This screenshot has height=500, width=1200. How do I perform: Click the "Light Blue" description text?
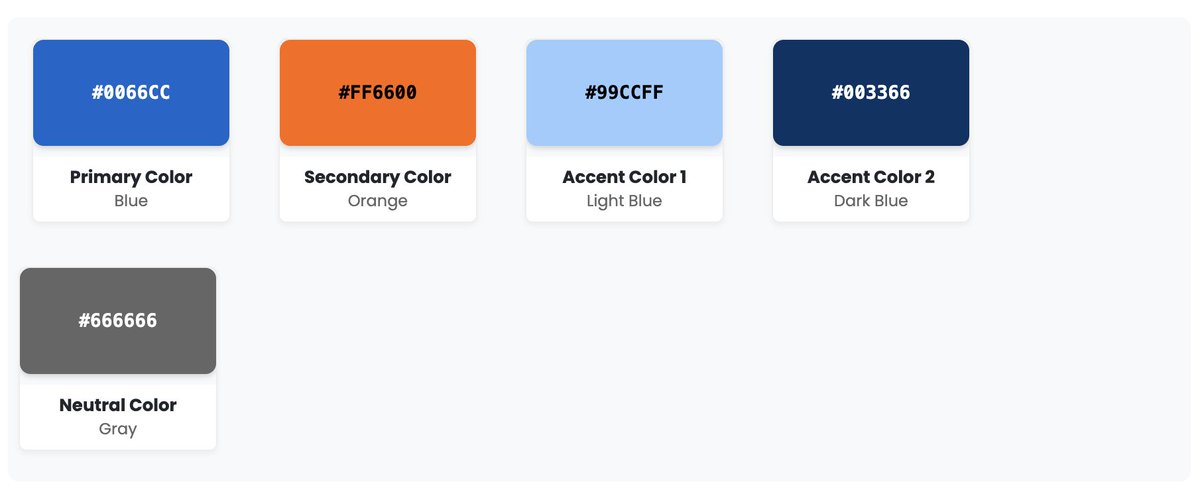click(x=624, y=201)
